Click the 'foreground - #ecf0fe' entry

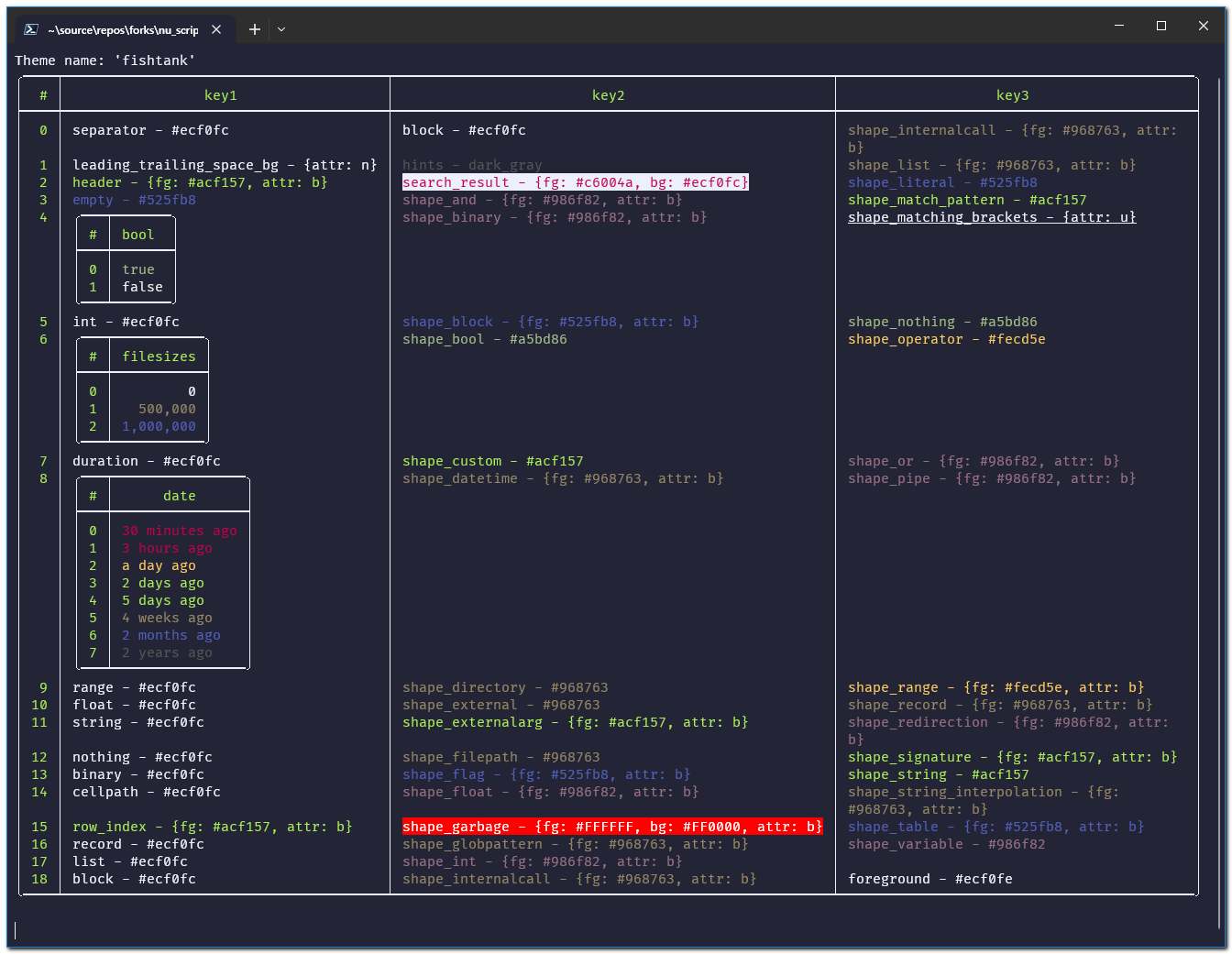tap(930, 879)
